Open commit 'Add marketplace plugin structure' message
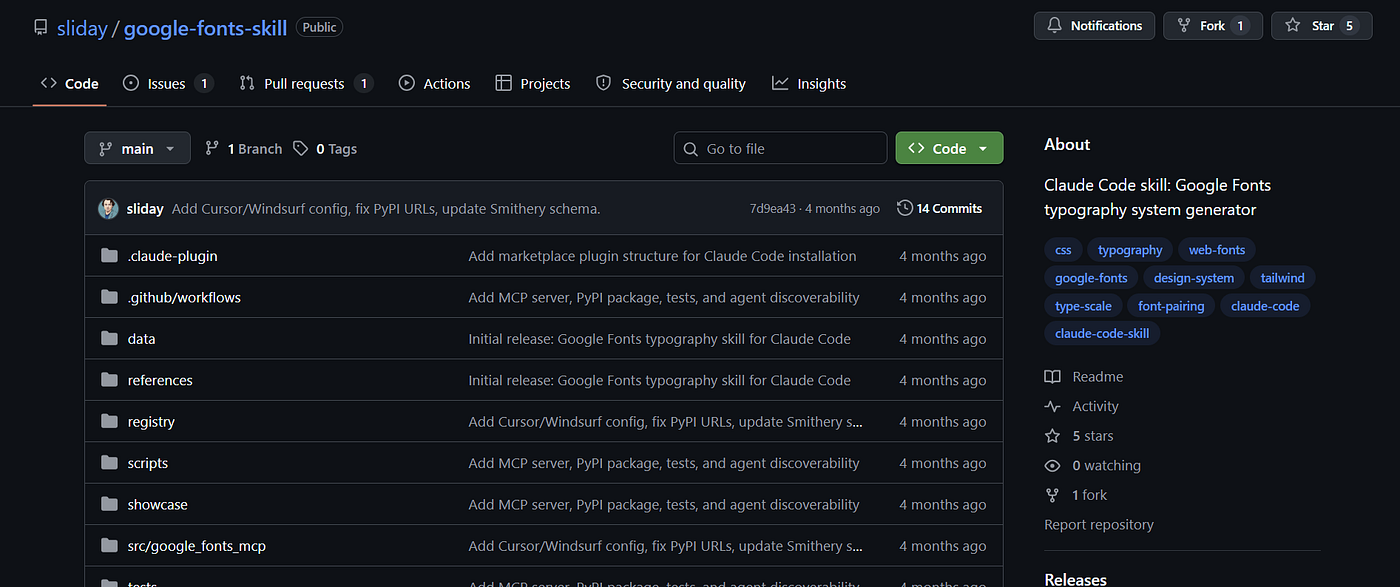This screenshot has width=1400, height=587. point(662,256)
